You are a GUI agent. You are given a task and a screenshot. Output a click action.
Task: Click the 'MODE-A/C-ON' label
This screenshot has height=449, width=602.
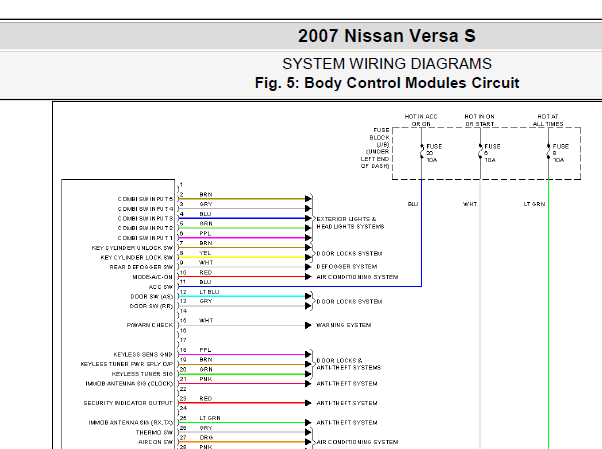pos(153,277)
